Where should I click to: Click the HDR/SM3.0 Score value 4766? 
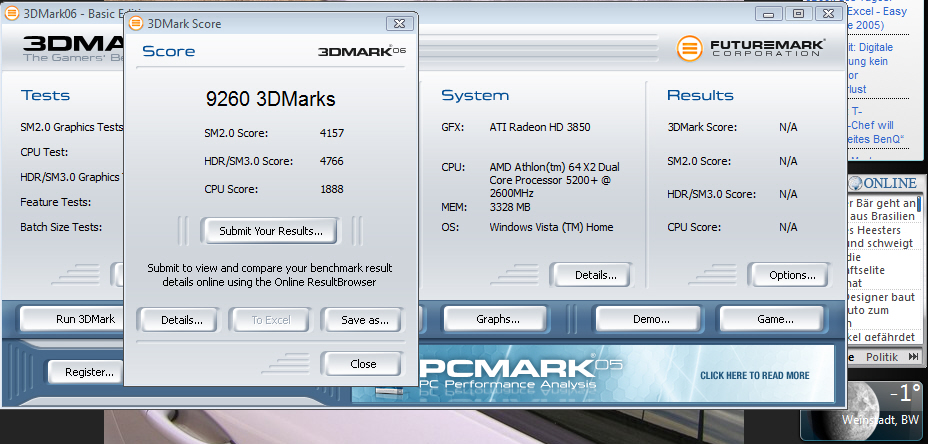pos(331,161)
